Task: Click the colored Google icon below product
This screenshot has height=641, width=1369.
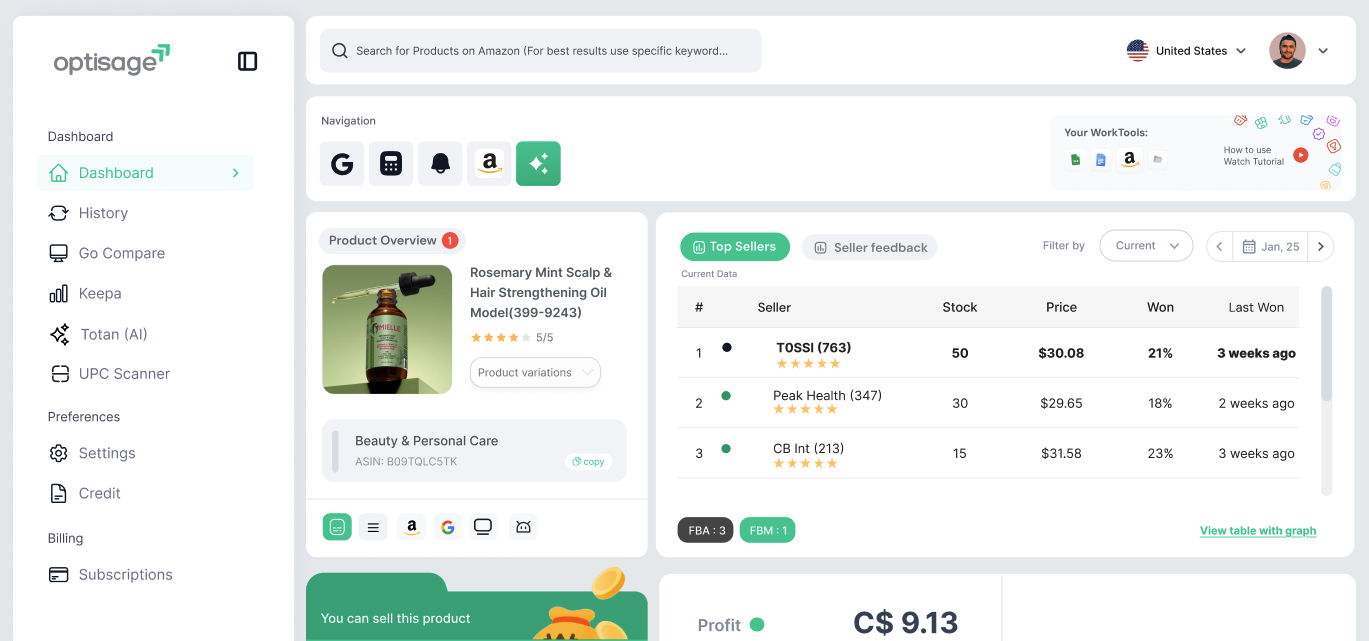Action: (448, 527)
